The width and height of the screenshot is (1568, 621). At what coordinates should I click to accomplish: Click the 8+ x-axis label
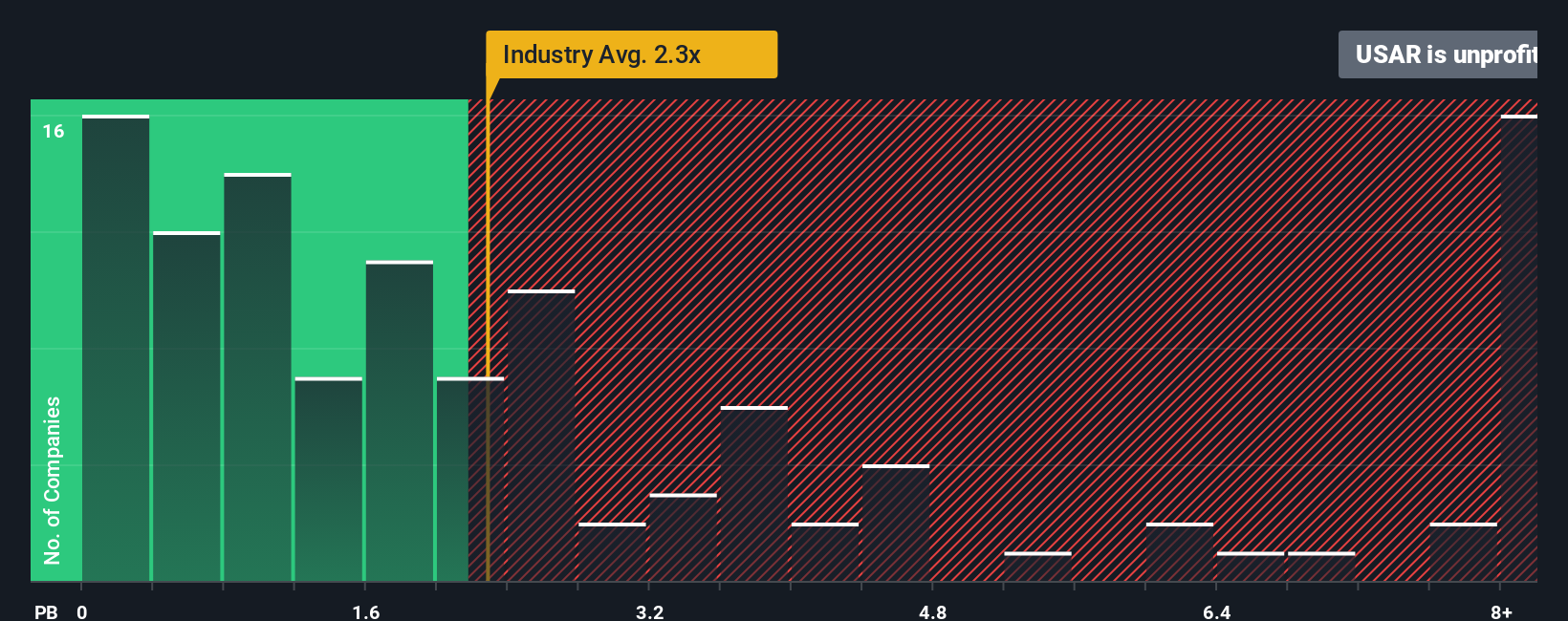(1502, 611)
